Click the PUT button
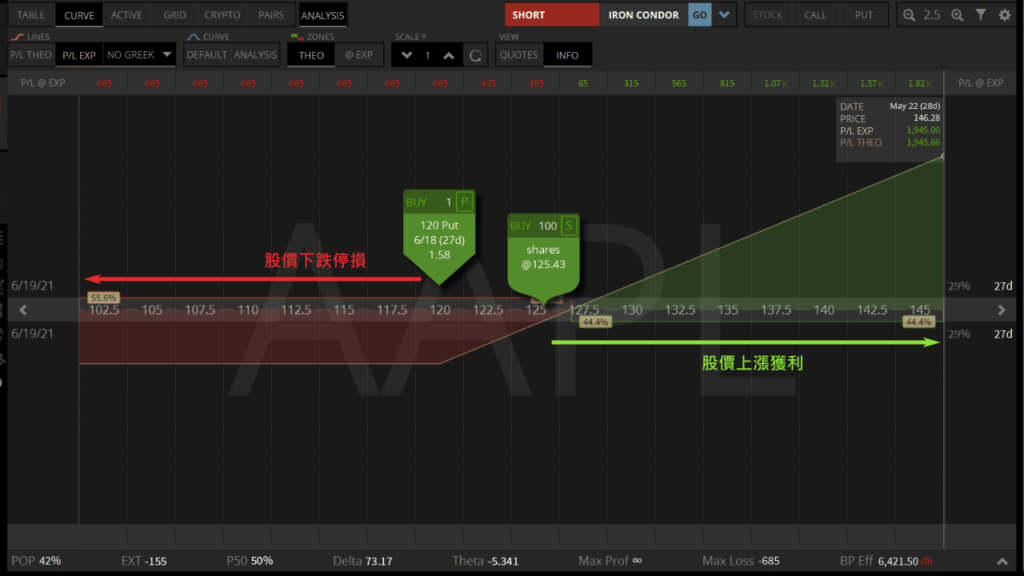Screen dimensions: 1024x576 click(x=864, y=15)
